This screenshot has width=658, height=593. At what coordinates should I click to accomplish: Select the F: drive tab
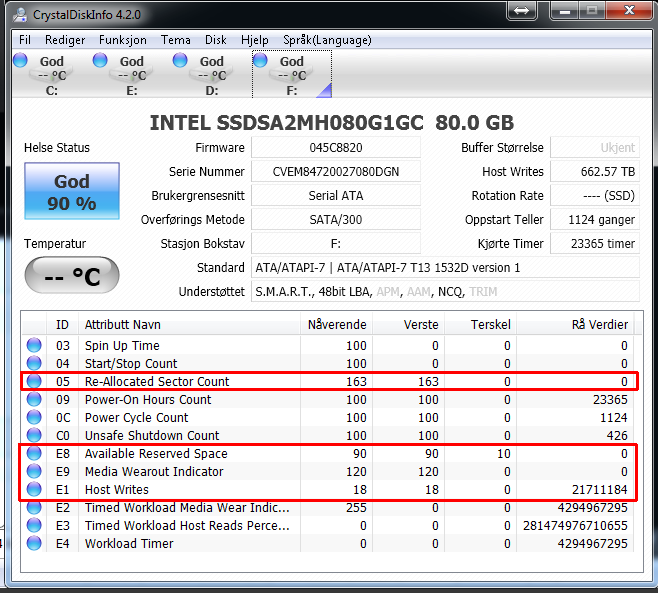(x=292, y=74)
